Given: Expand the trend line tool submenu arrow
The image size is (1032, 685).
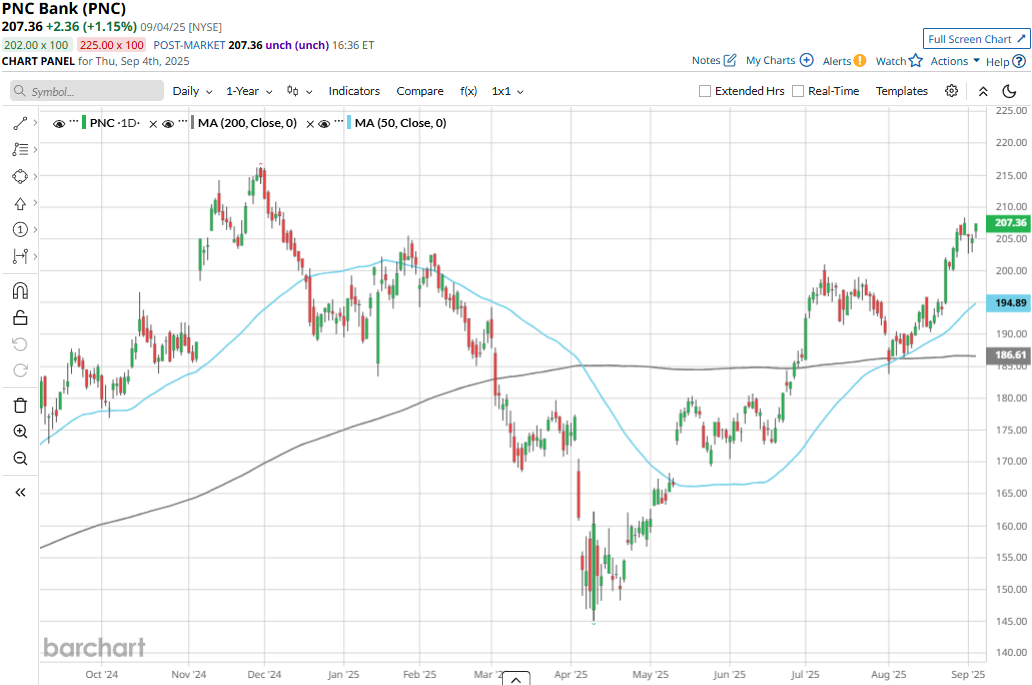Looking at the screenshot, I should [x=35, y=122].
